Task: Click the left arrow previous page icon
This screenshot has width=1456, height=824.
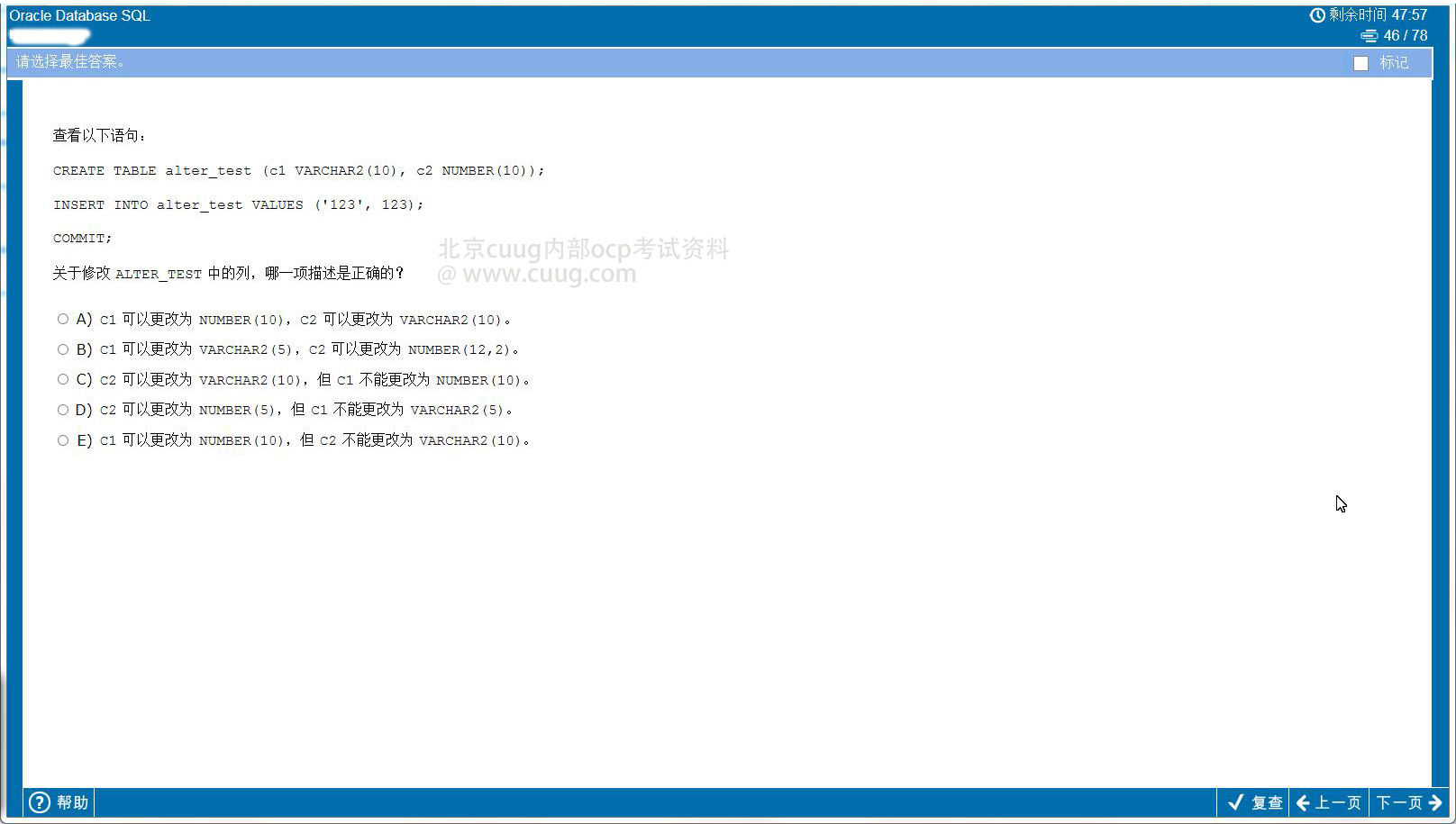Action: coord(1303,802)
